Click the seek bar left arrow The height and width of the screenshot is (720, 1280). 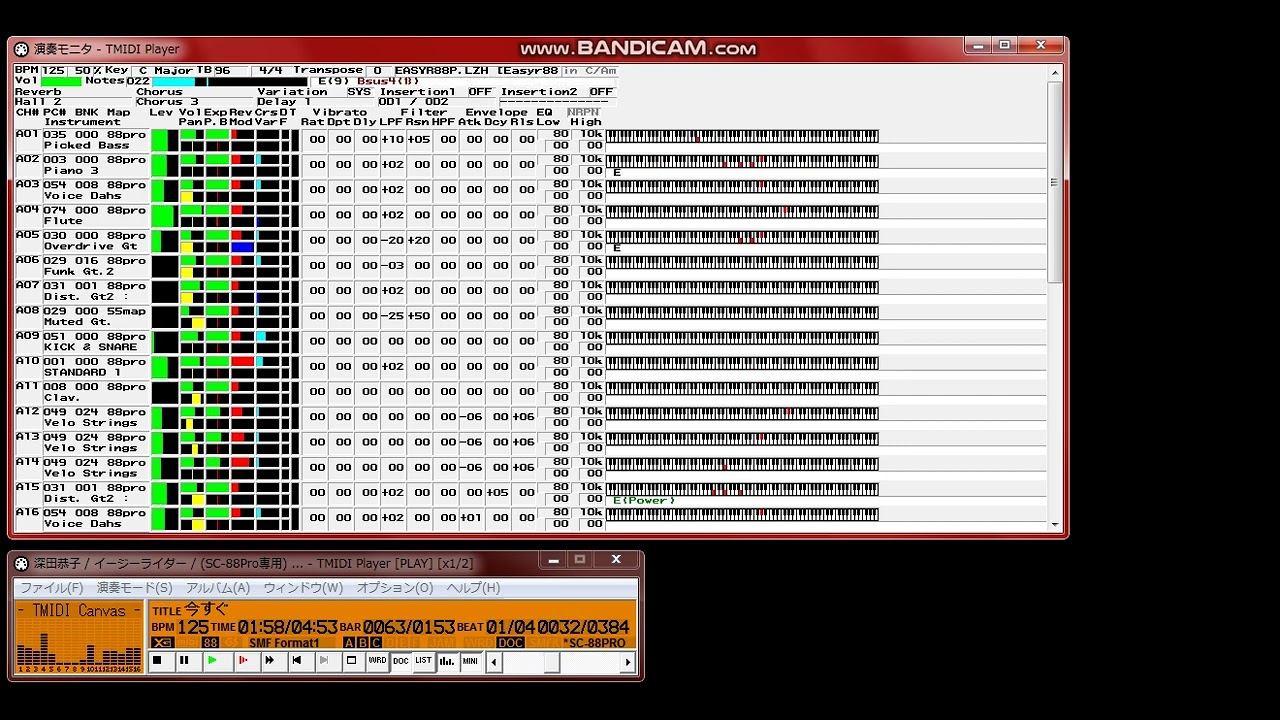[x=493, y=662]
